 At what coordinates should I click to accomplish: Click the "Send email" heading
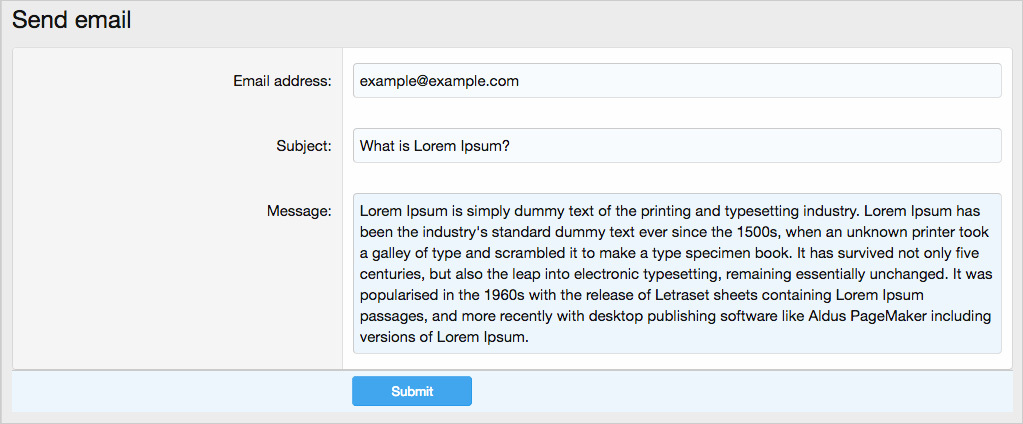(x=72, y=20)
